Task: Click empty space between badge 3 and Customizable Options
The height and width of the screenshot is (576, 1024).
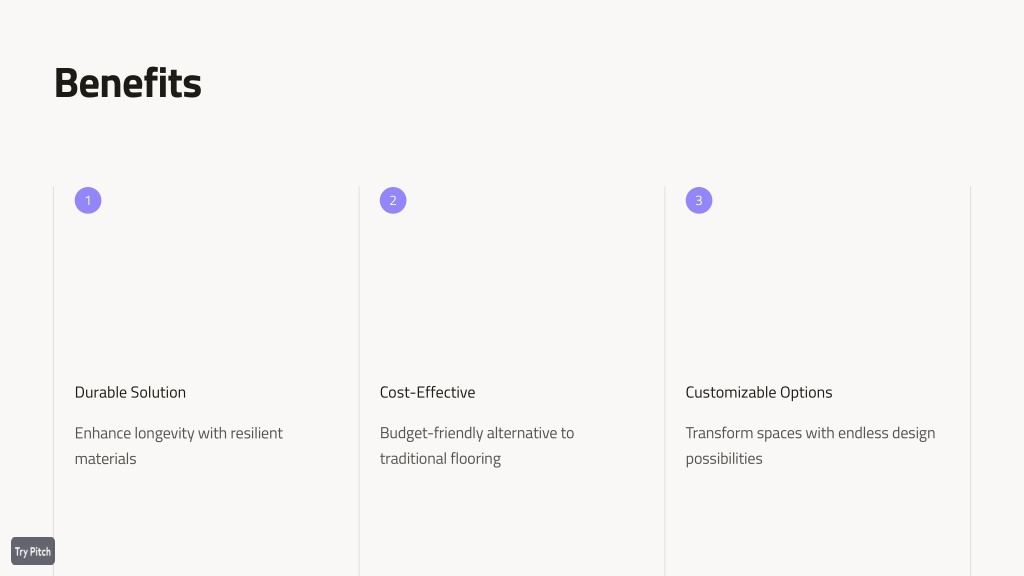Action: pyautogui.click(x=816, y=297)
